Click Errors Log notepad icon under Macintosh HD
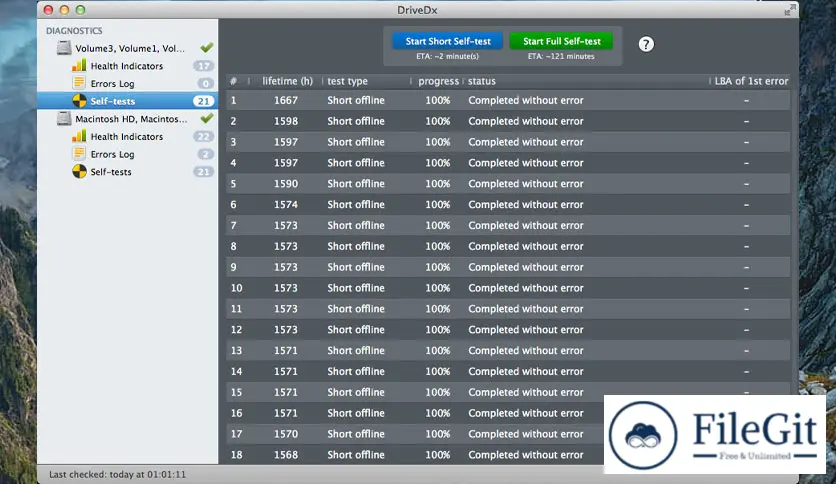The height and width of the screenshot is (484, 836). [79, 154]
